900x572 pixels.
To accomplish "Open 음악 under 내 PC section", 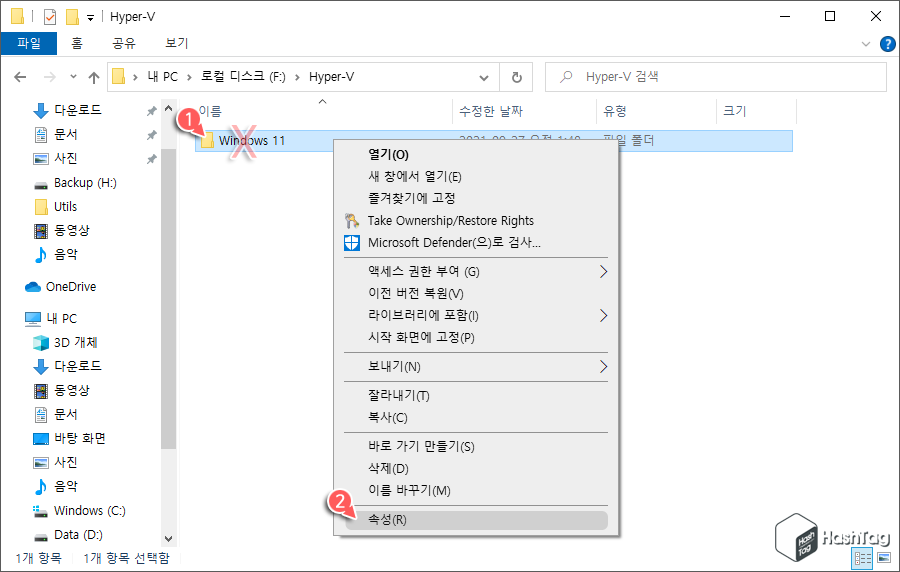I will coord(65,487).
